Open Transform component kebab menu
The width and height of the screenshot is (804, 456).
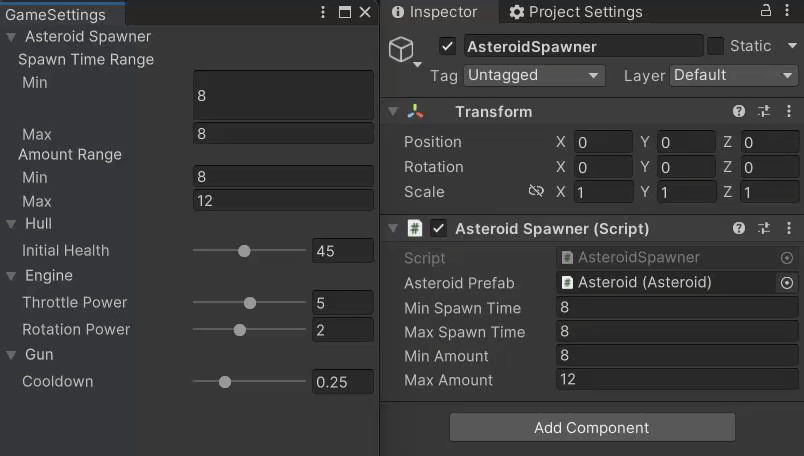click(x=789, y=111)
